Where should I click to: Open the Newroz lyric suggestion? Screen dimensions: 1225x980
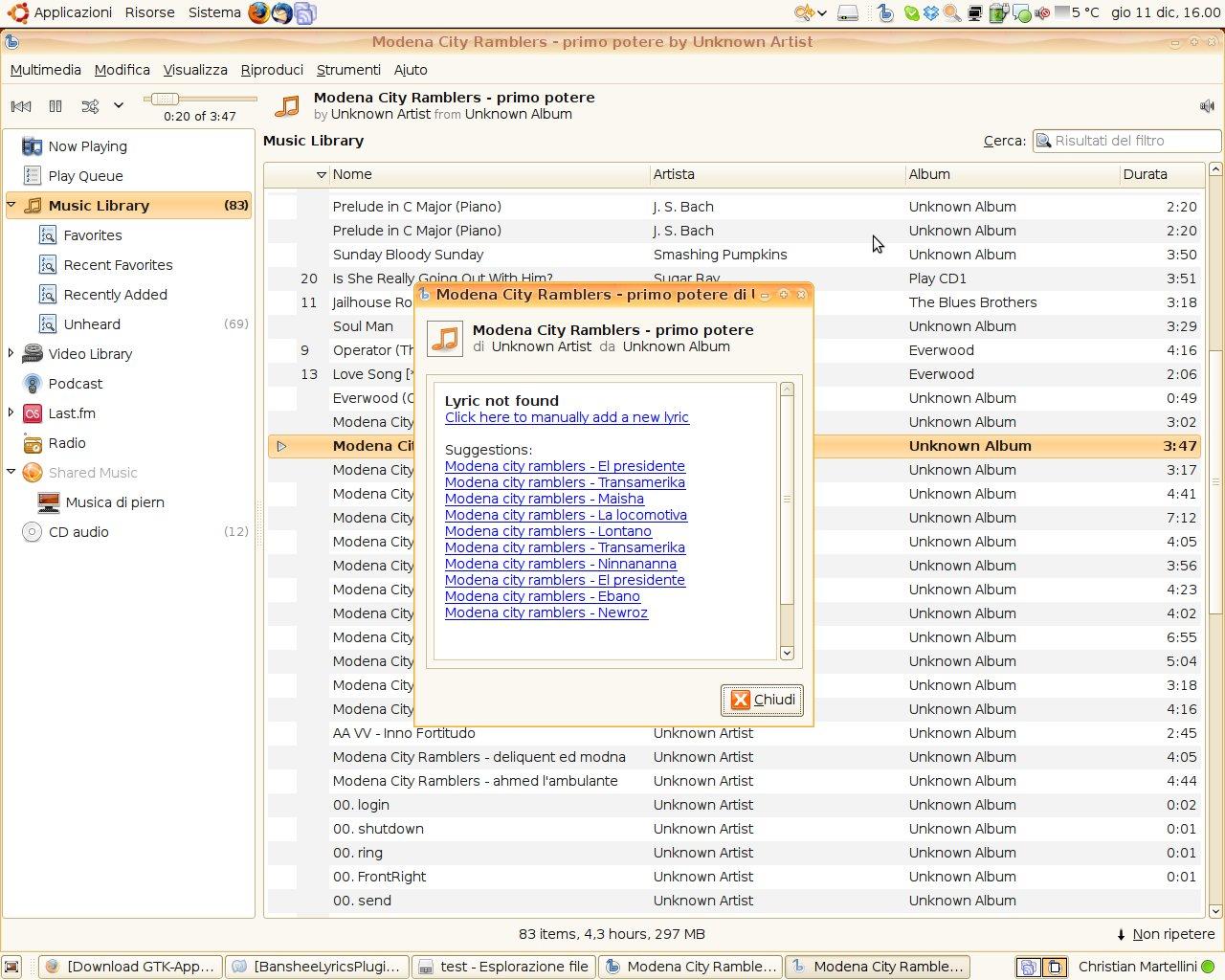tap(546, 612)
